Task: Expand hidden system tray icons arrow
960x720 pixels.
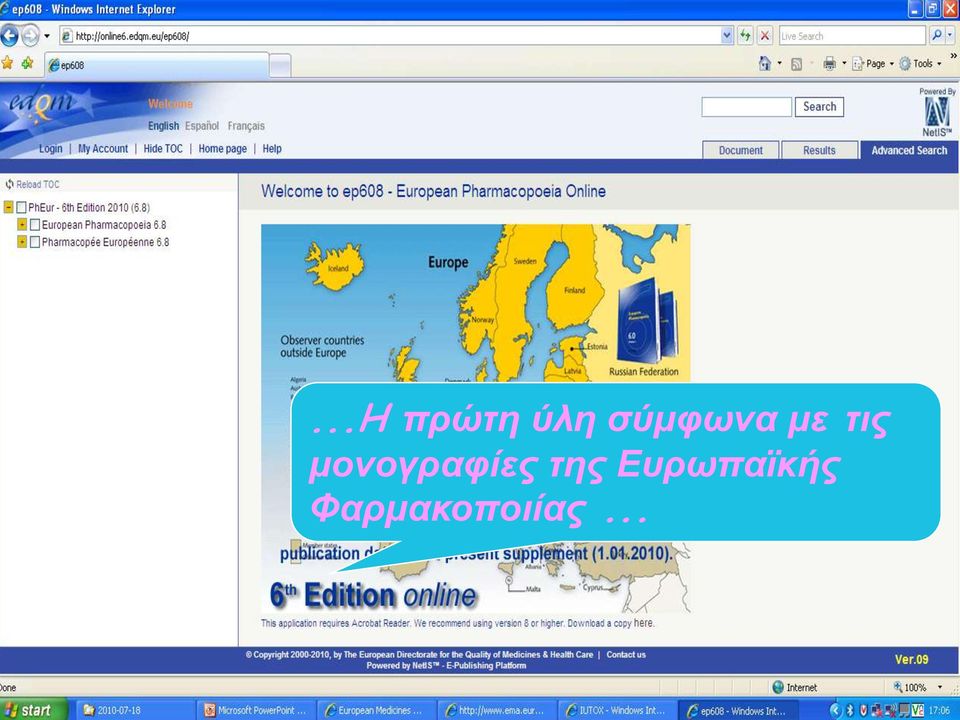Action: [x=836, y=710]
